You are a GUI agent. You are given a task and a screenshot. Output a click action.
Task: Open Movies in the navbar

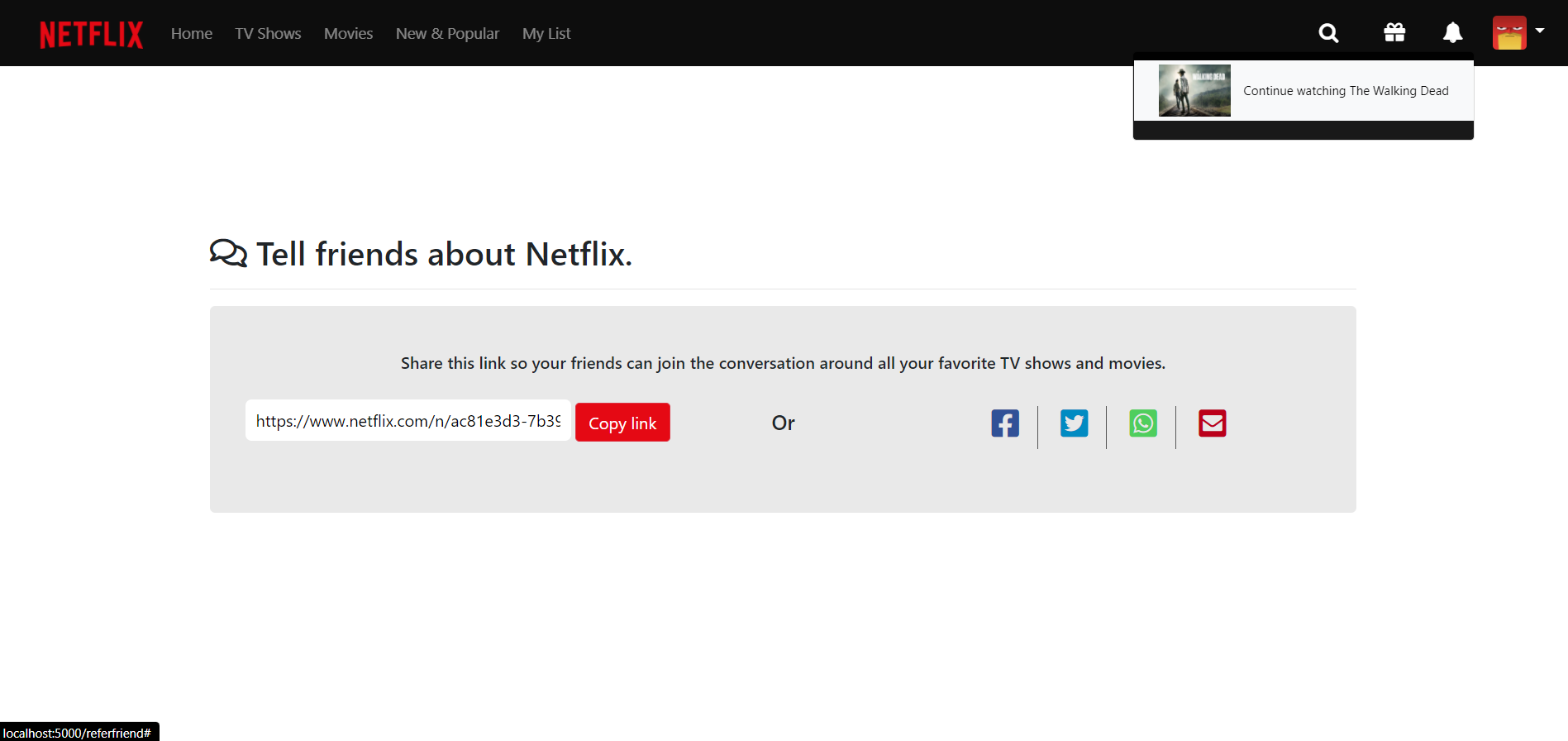[x=348, y=34]
